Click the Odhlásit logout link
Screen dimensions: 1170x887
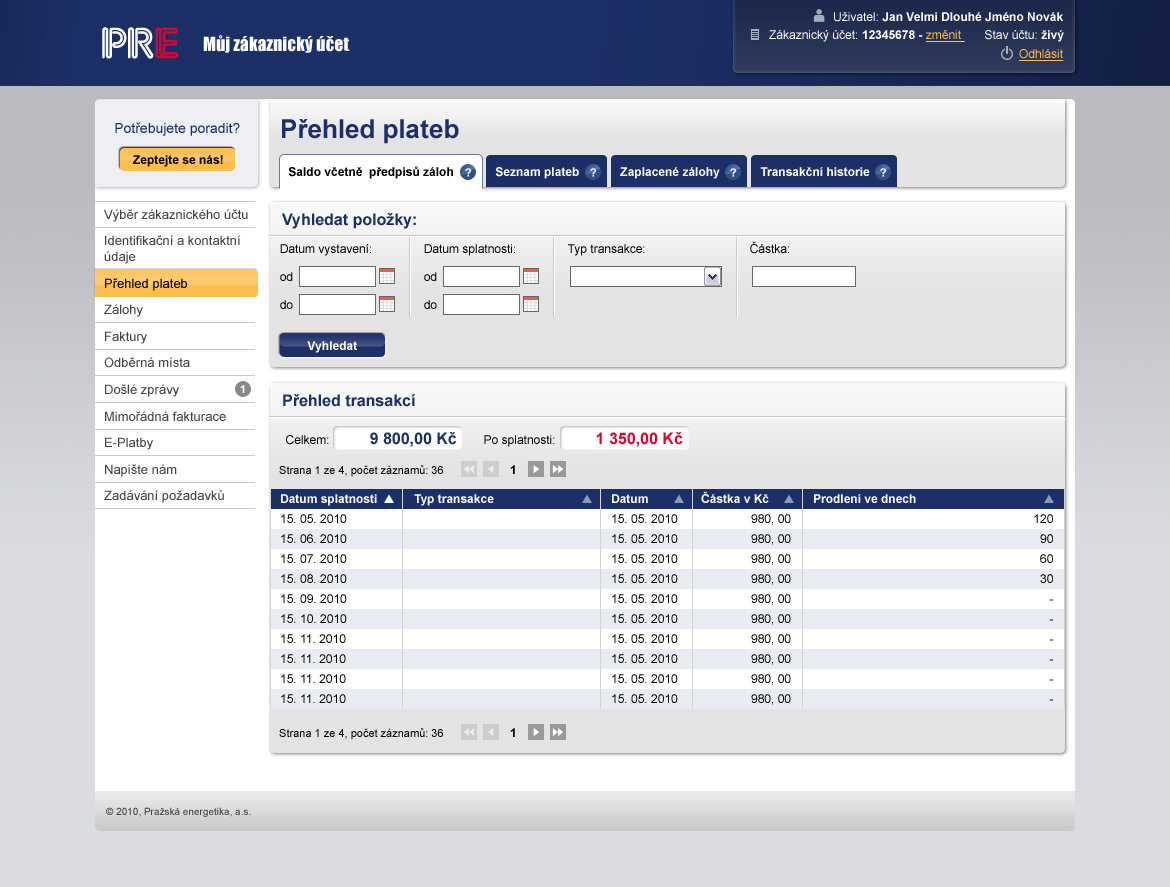[1041, 54]
